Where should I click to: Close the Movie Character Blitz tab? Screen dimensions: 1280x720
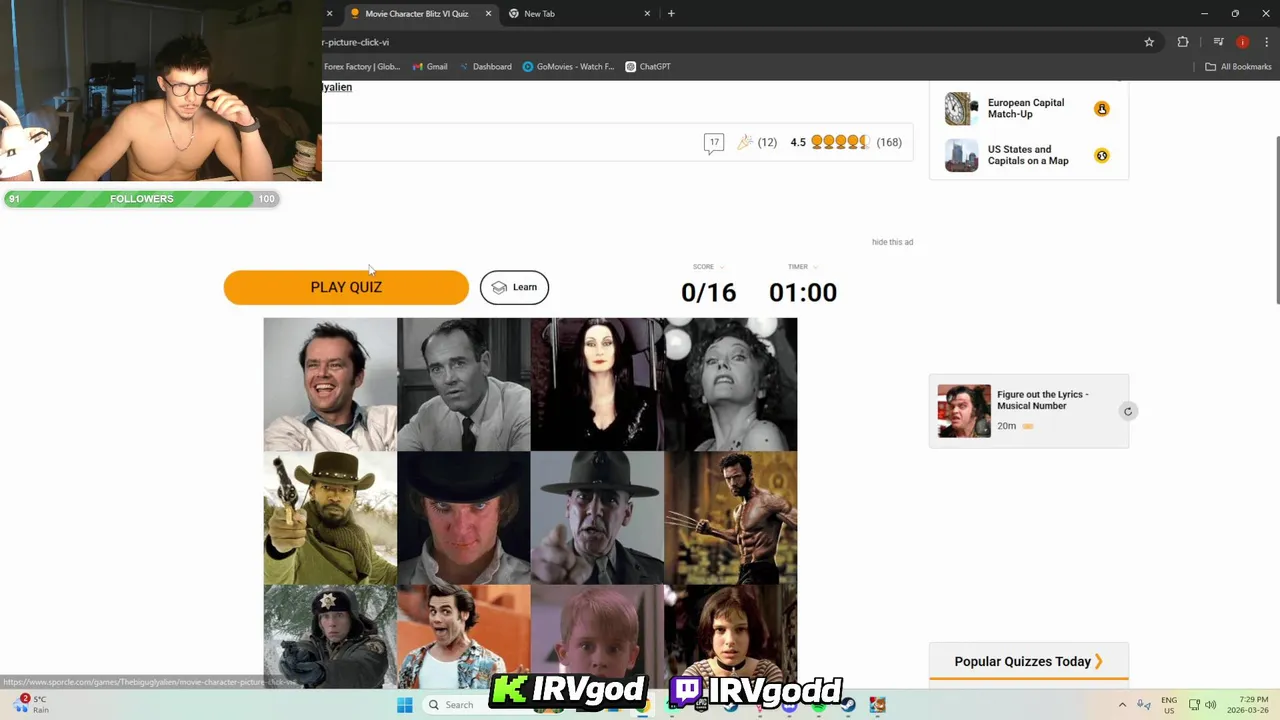pyautogui.click(x=488, y=14)
